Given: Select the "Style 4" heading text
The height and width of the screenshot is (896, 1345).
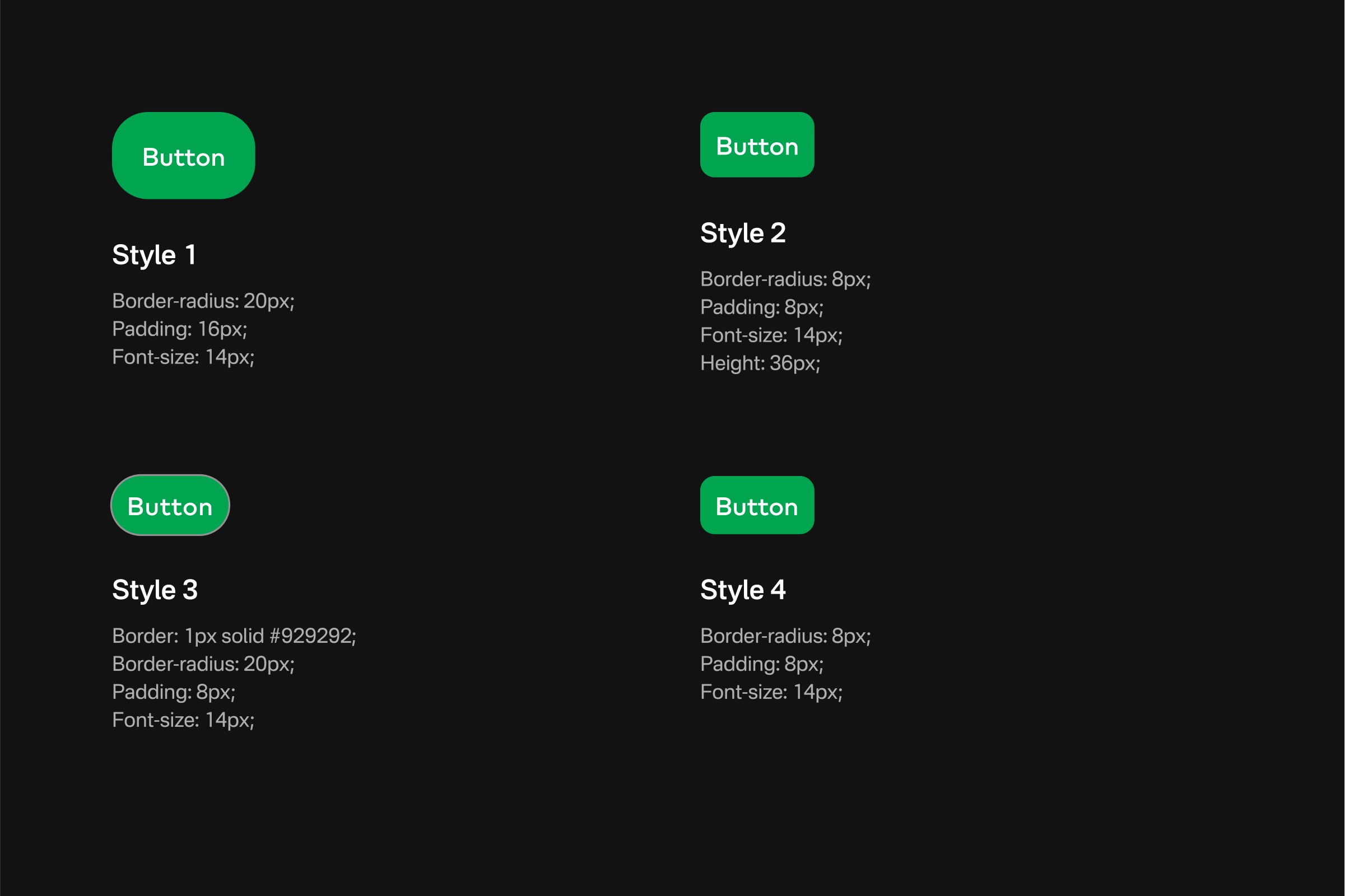Looking at the screenshot, I should 742,589.
